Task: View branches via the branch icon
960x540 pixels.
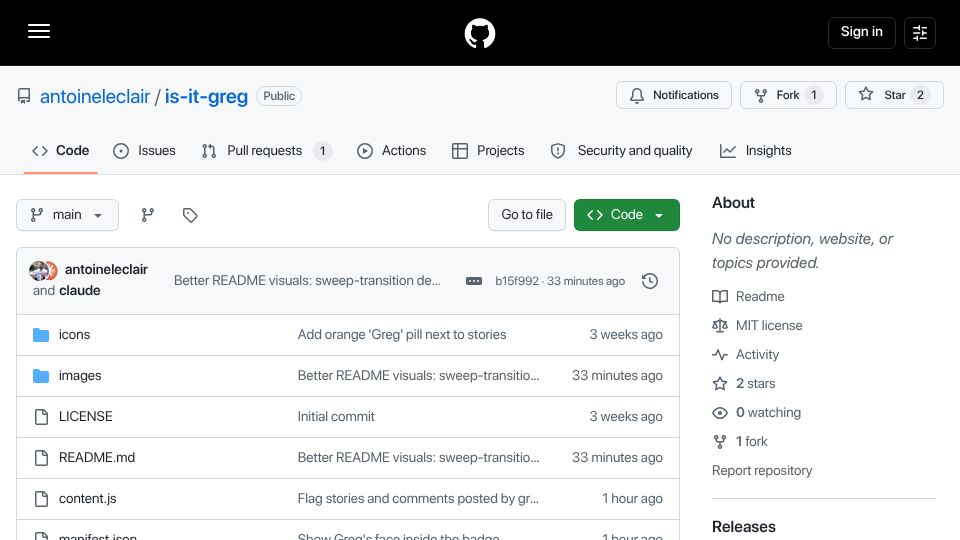Action: click(148, 215)
